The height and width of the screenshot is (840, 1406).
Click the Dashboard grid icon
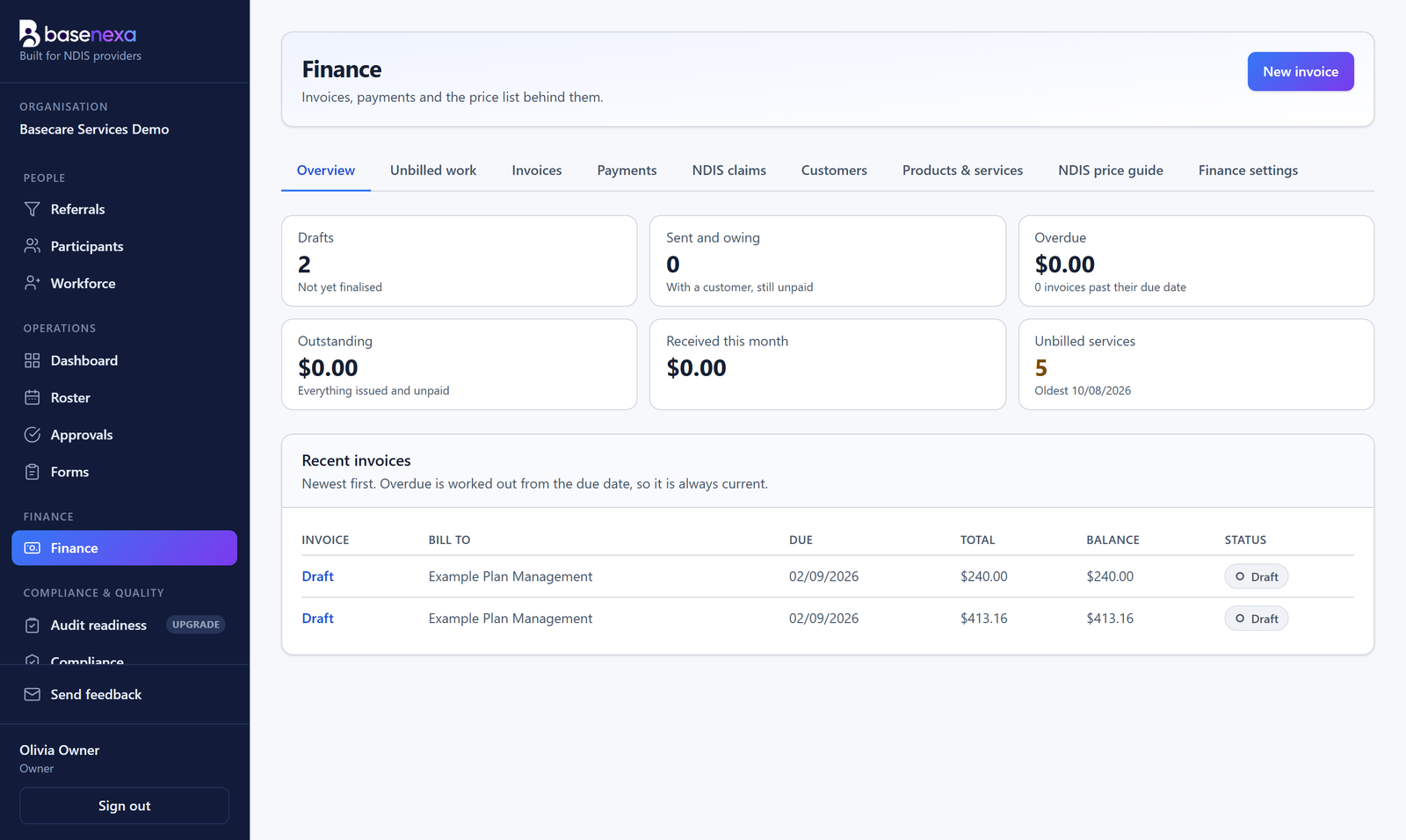click(x=33, y=360)
